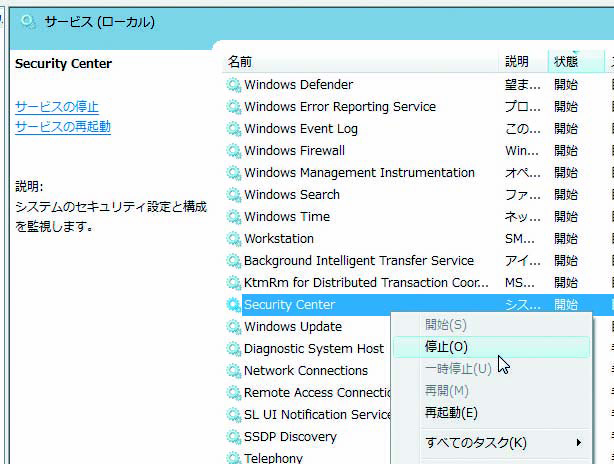Select the Windows Error Reporting Service name
The width and height of the screenshot is (614, 464).
340,107
